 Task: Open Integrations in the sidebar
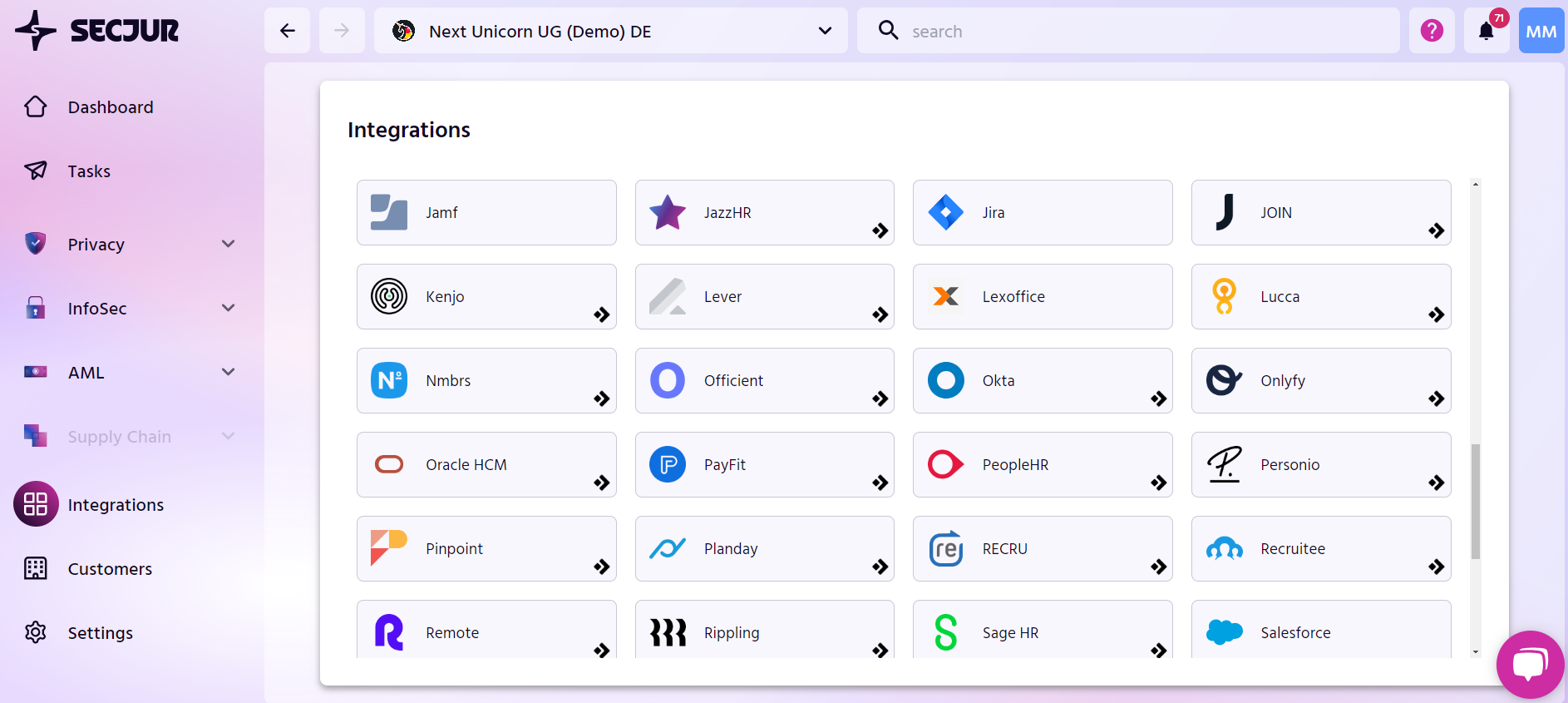[116, 505]
